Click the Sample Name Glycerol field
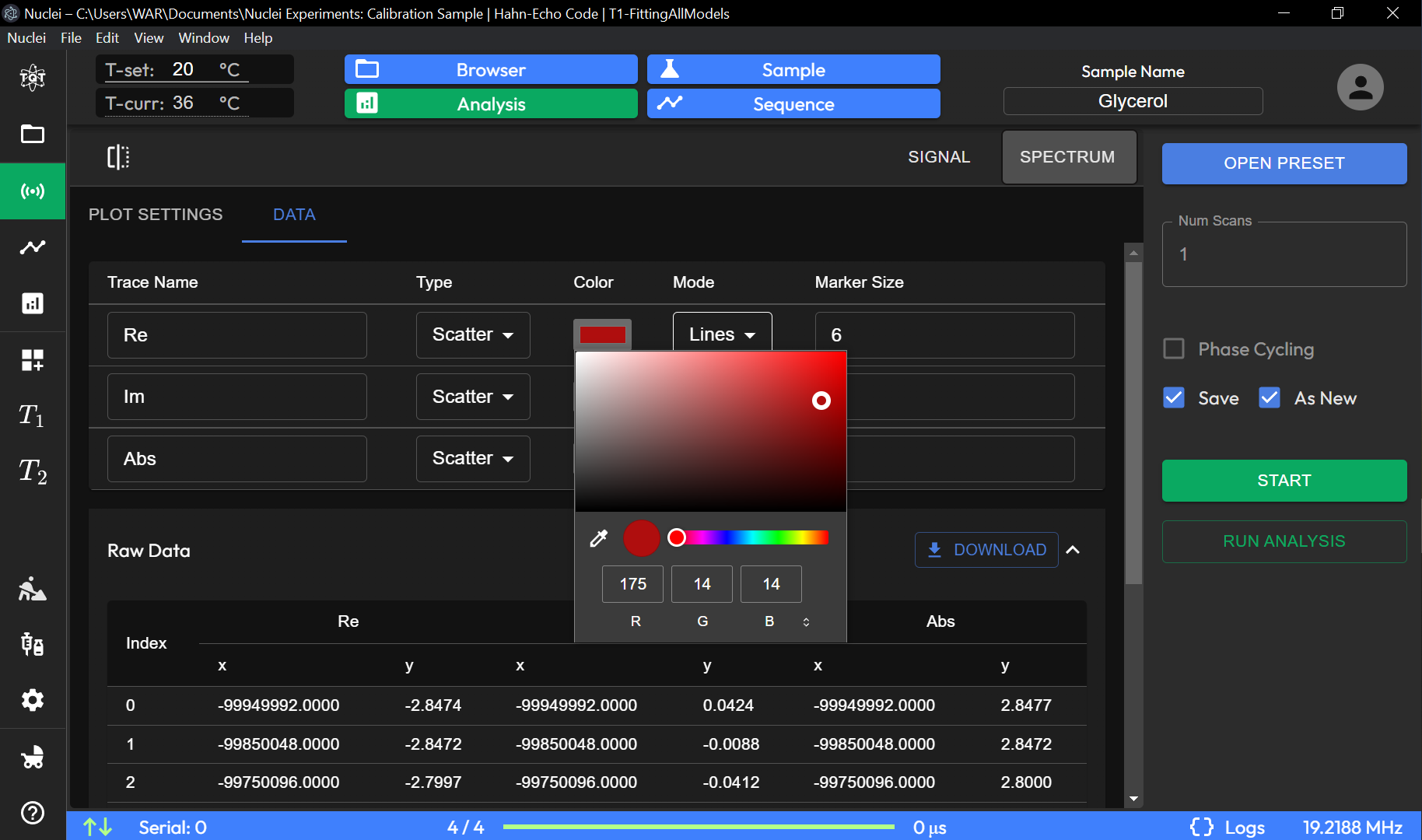1422x840 pixels. pyautogui.click(x=1133, y=101)
